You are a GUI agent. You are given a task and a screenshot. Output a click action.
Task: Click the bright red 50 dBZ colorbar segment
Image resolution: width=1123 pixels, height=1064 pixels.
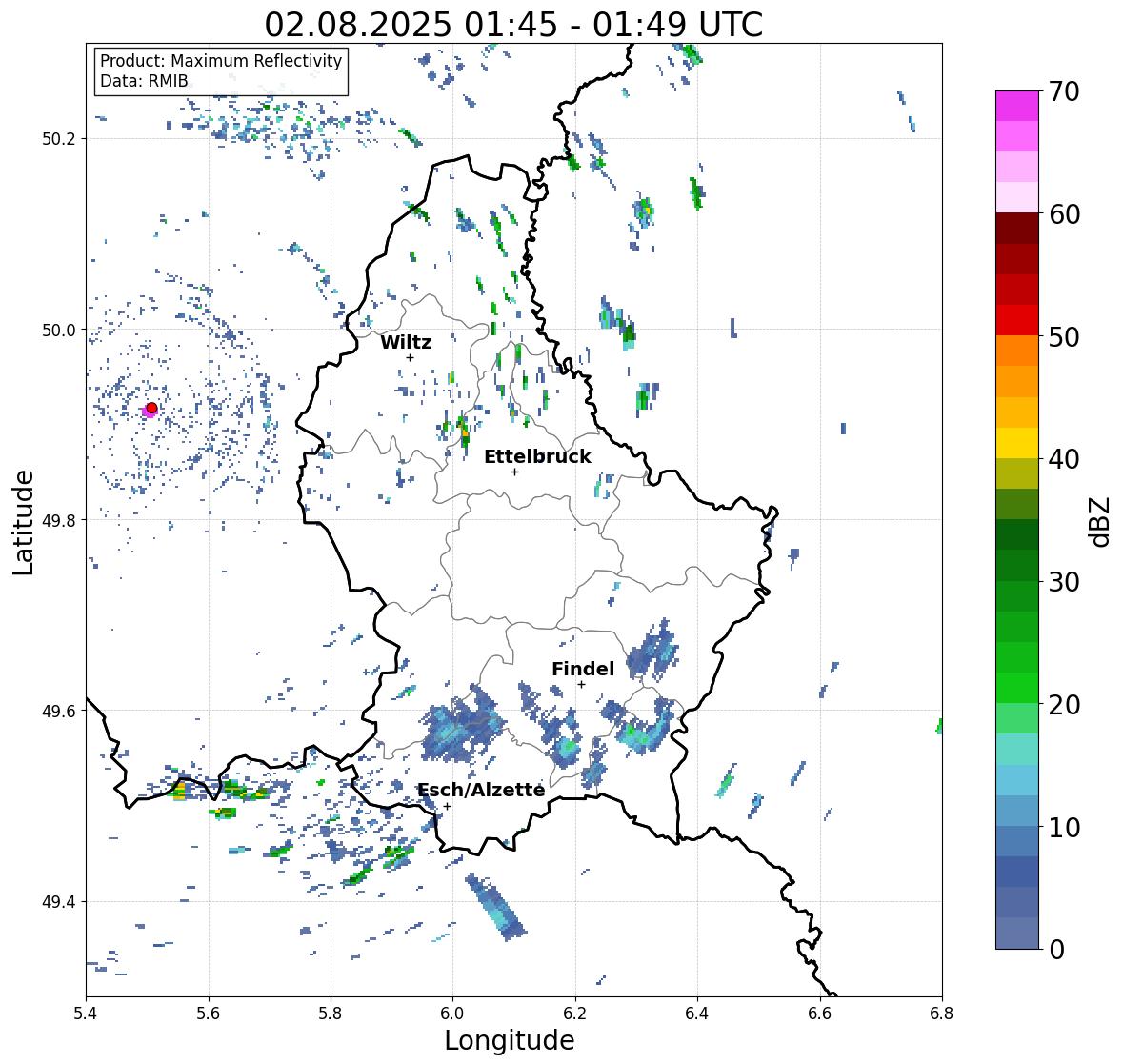click(1017, 320)
